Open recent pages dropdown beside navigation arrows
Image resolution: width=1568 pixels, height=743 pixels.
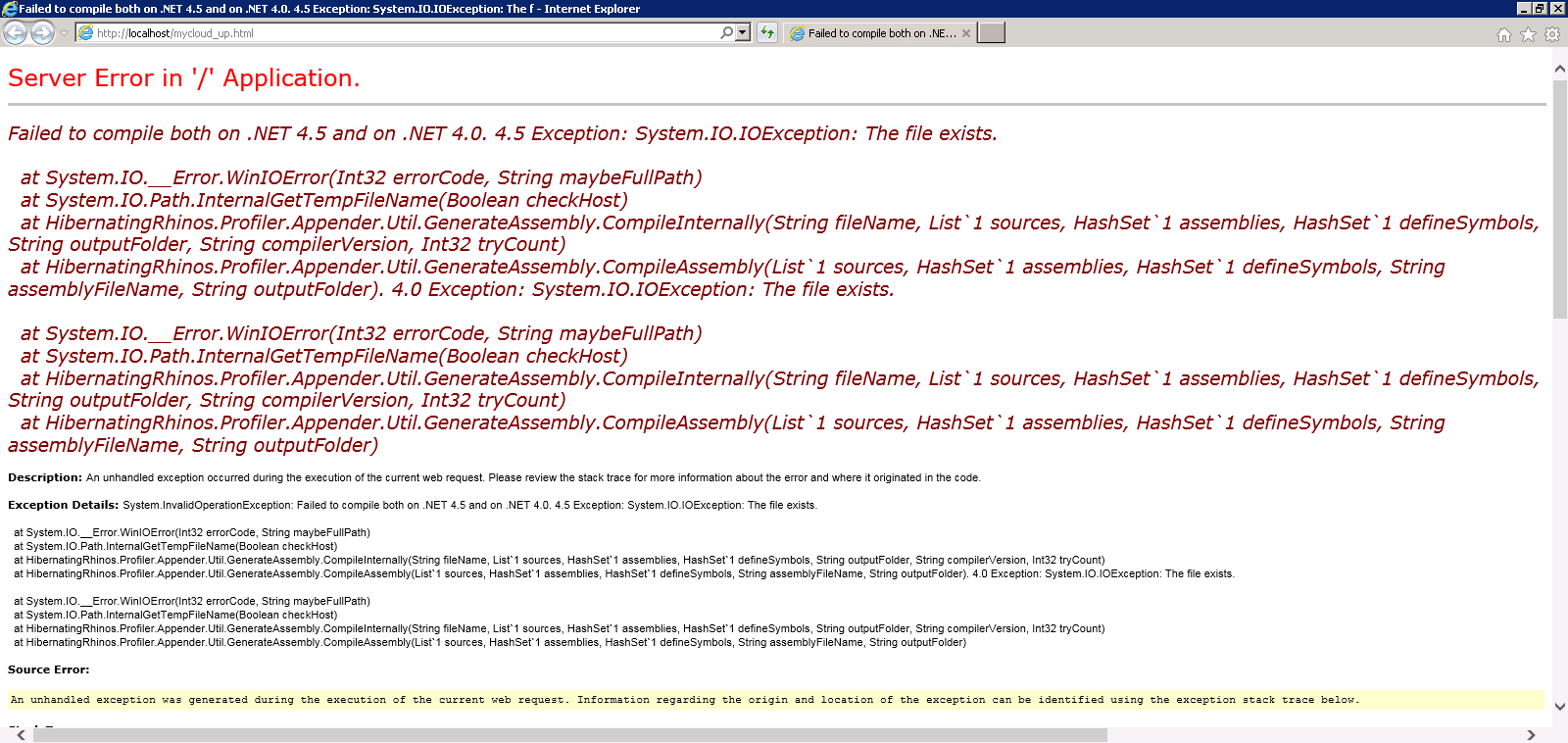pyautogui.click(x=64, y=33)
